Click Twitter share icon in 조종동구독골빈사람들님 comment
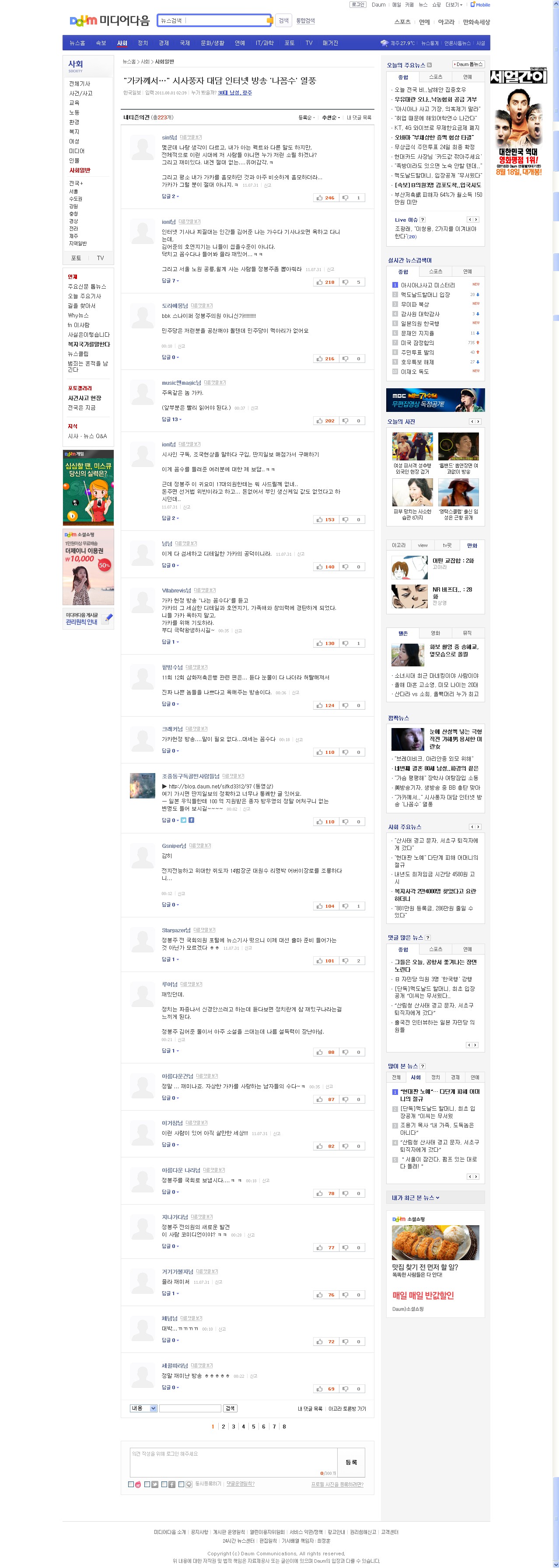The image size is (559, 1568). (184, 820)
